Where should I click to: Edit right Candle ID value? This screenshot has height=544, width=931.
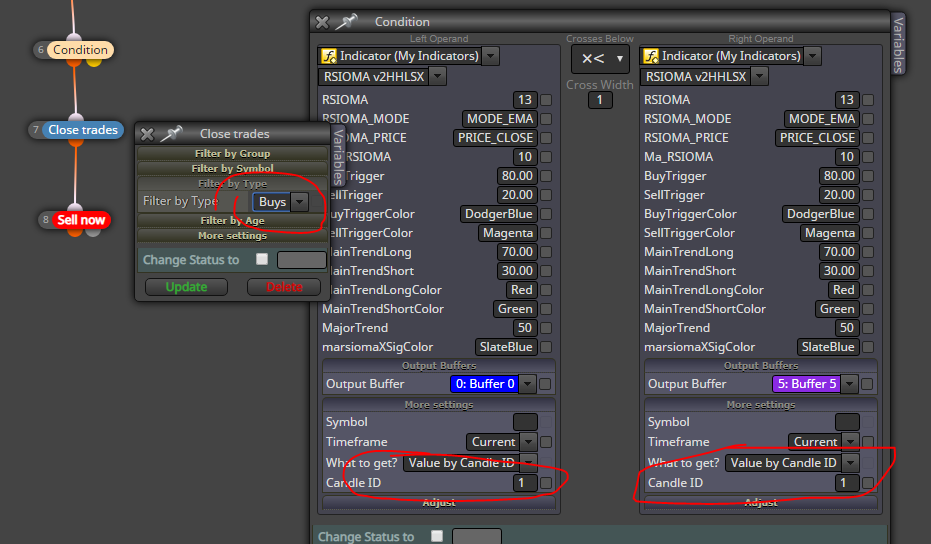[x=847, y=483]
